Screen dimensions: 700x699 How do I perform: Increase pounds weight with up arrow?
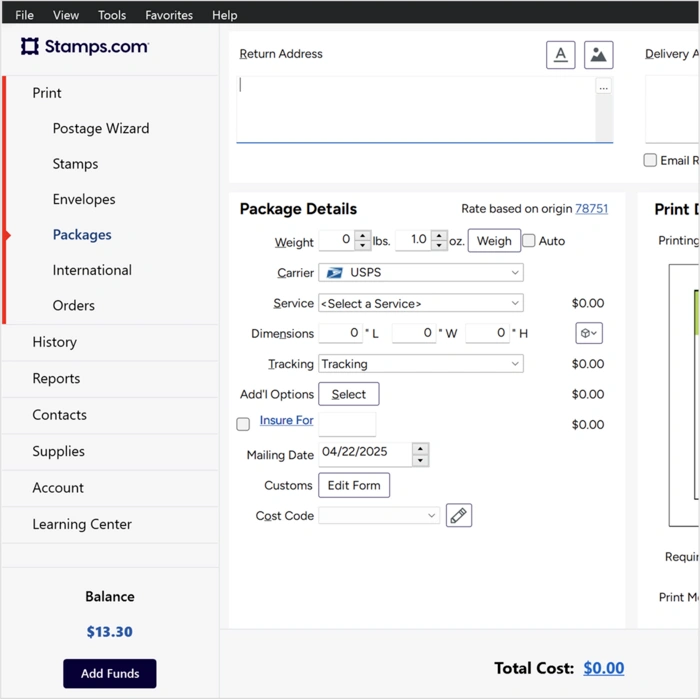363,236
